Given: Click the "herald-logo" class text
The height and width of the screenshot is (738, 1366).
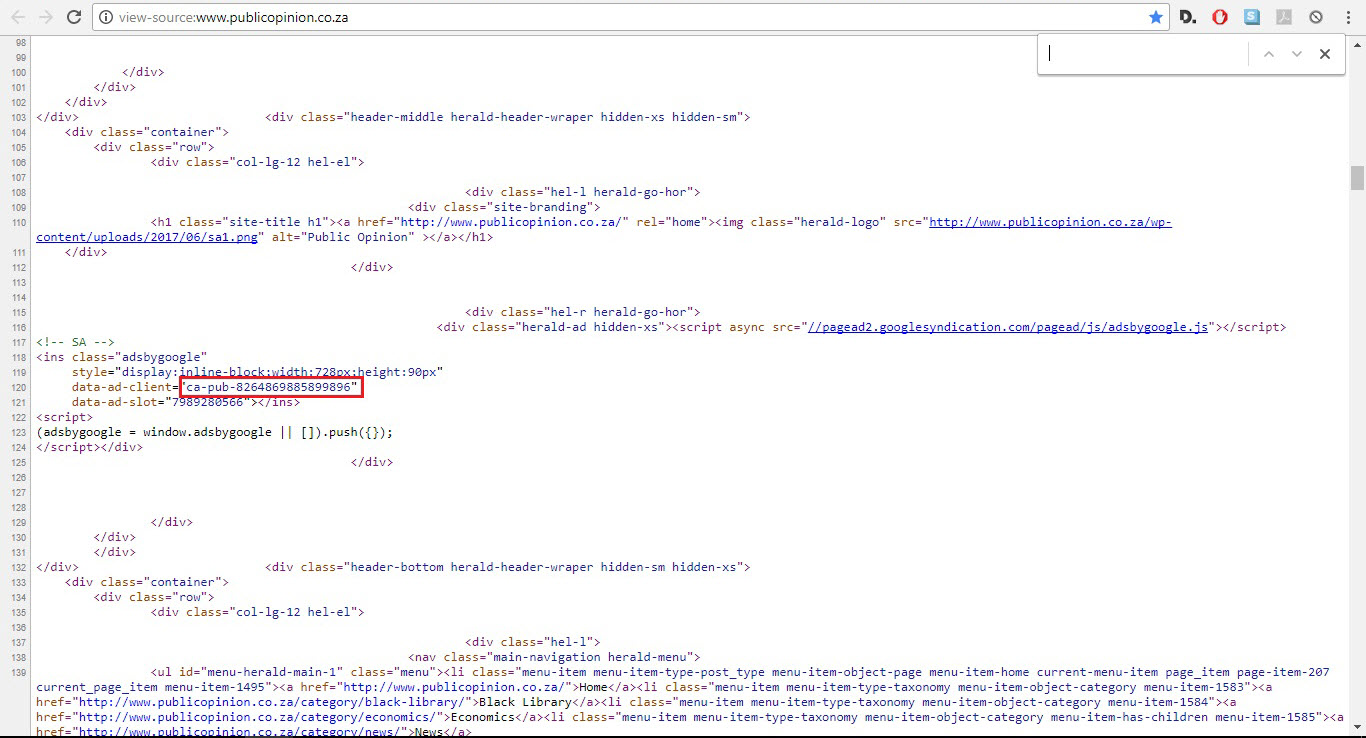Looking at the screenshot, I should (x=840, y=222).
